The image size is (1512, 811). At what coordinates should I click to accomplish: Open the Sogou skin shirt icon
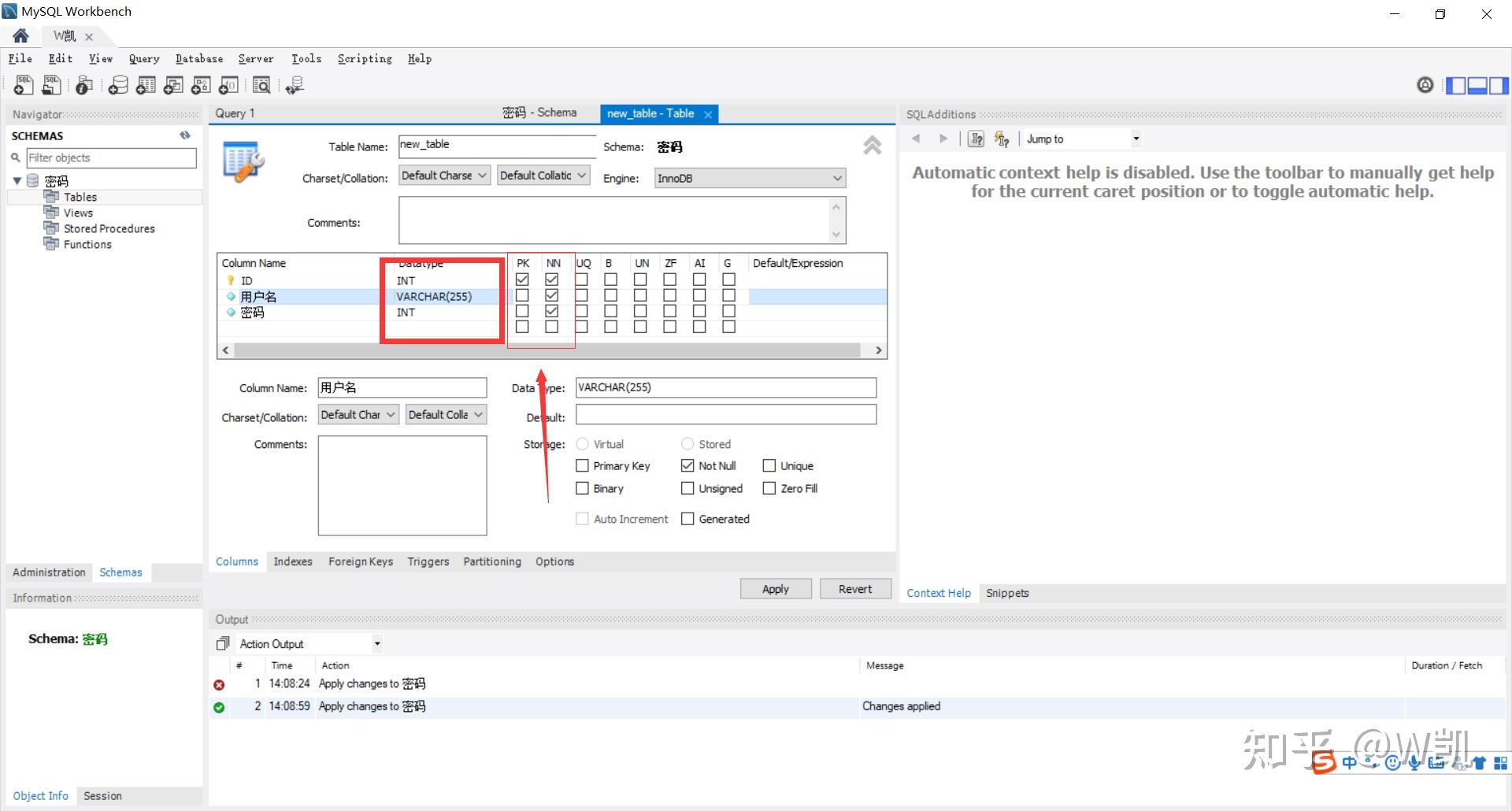(1478, 762)
